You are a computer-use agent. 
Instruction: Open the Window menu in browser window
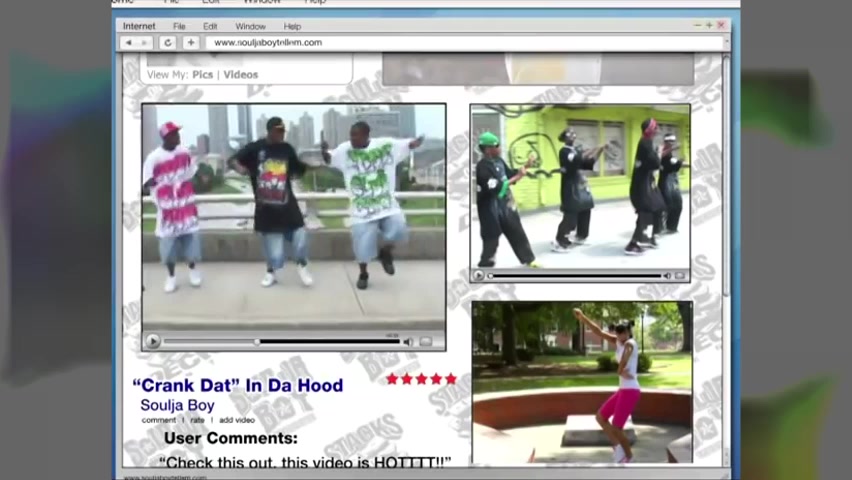click(x=250, y=26)
